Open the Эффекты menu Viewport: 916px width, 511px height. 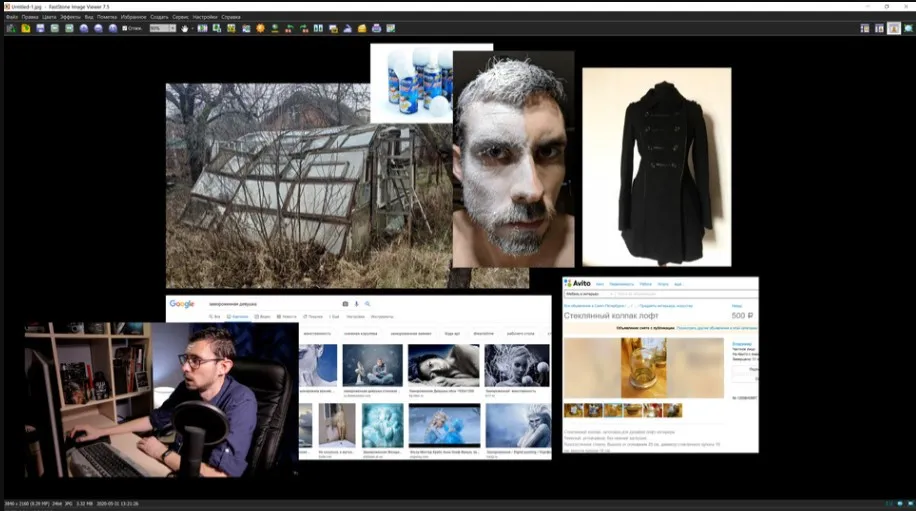coord(70,17)
